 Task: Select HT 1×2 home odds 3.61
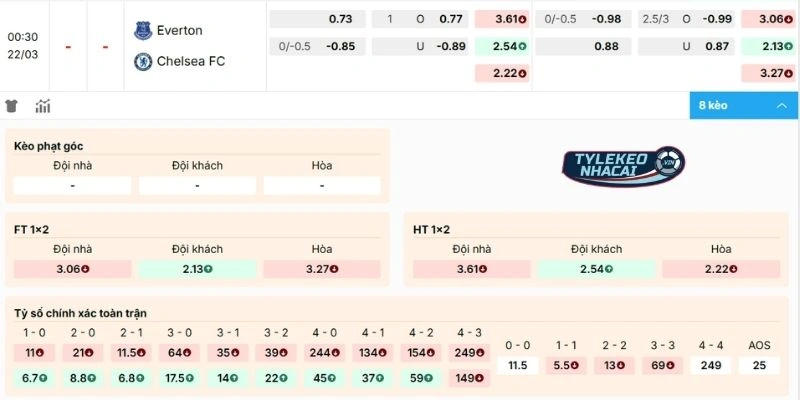[471, 269]
